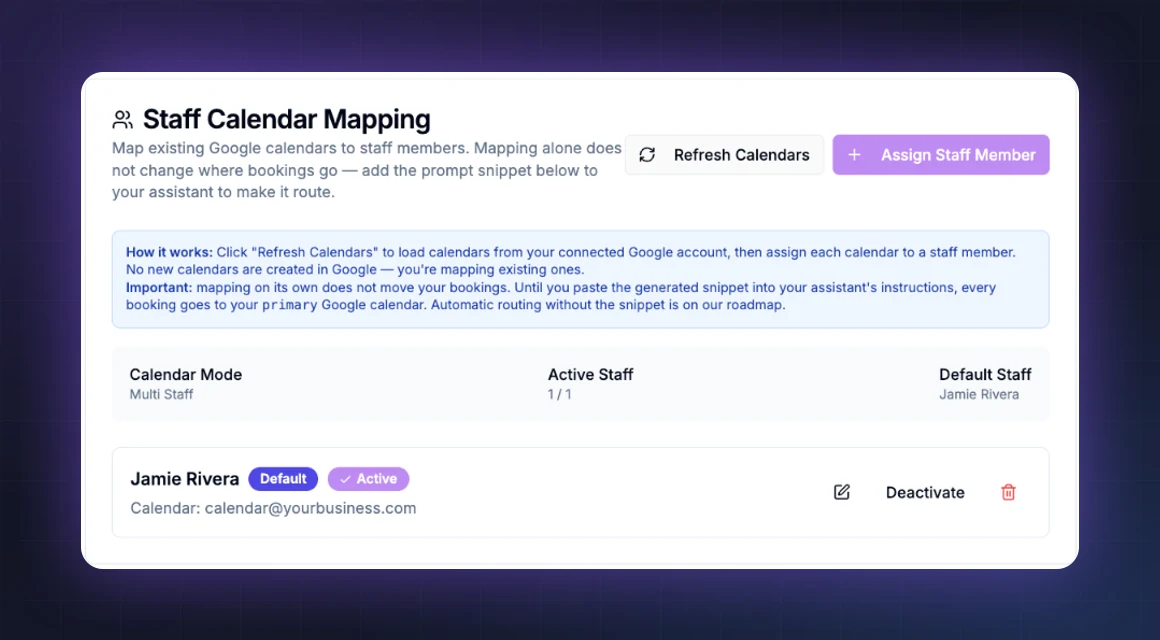Click the Staff Calendar Mapping heading
1160x640 pixels.
point(286,119)
